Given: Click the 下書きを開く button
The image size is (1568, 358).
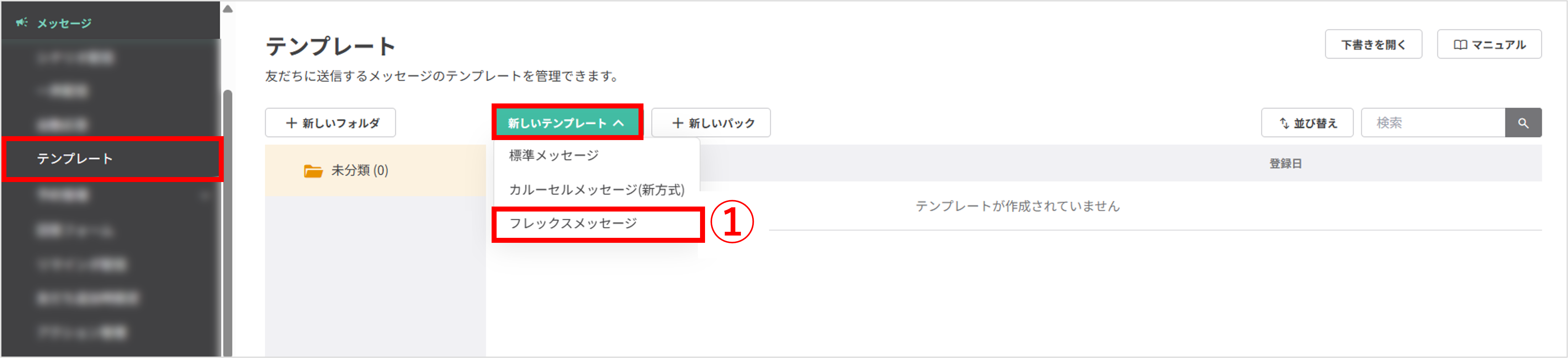Looking at the screenshot, I should coord(1373,45).
